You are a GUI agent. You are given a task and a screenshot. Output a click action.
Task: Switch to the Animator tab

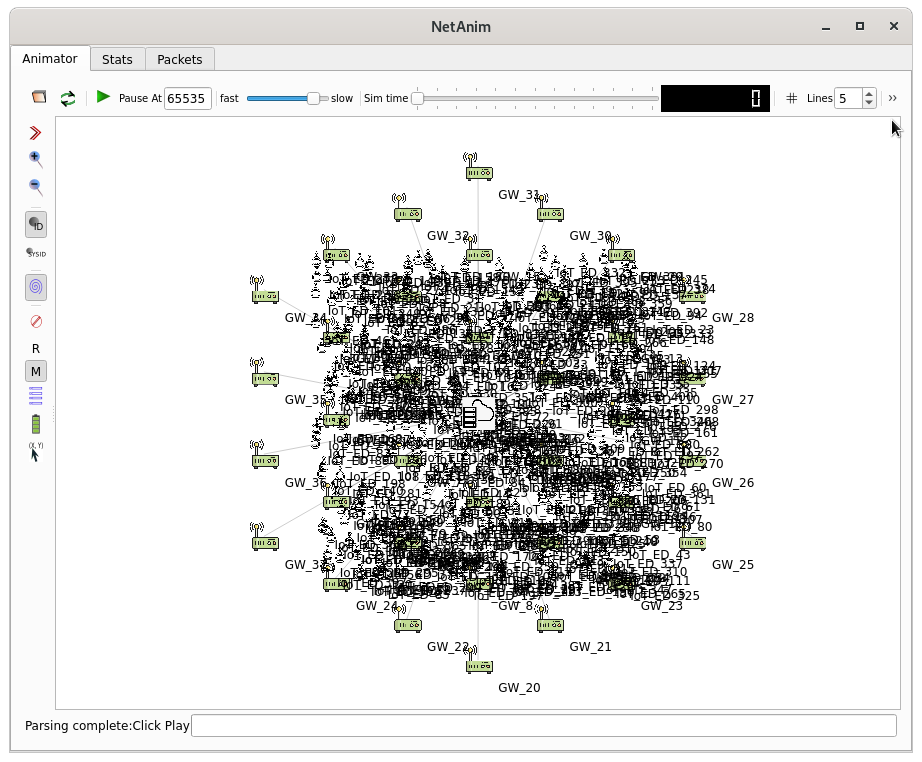click(x=50, y=58)
